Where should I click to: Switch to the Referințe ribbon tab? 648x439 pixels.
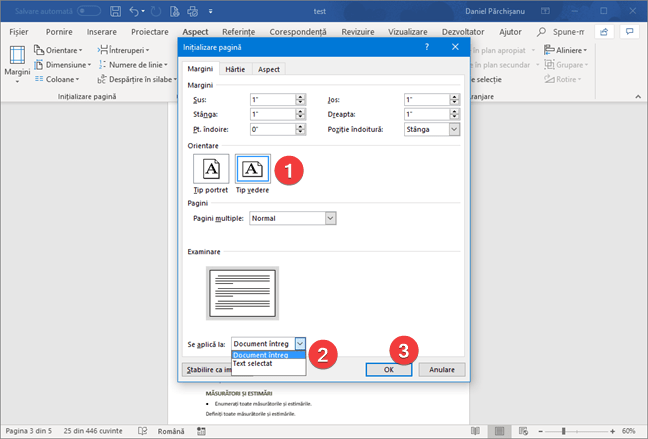click(x=238, y=32)
